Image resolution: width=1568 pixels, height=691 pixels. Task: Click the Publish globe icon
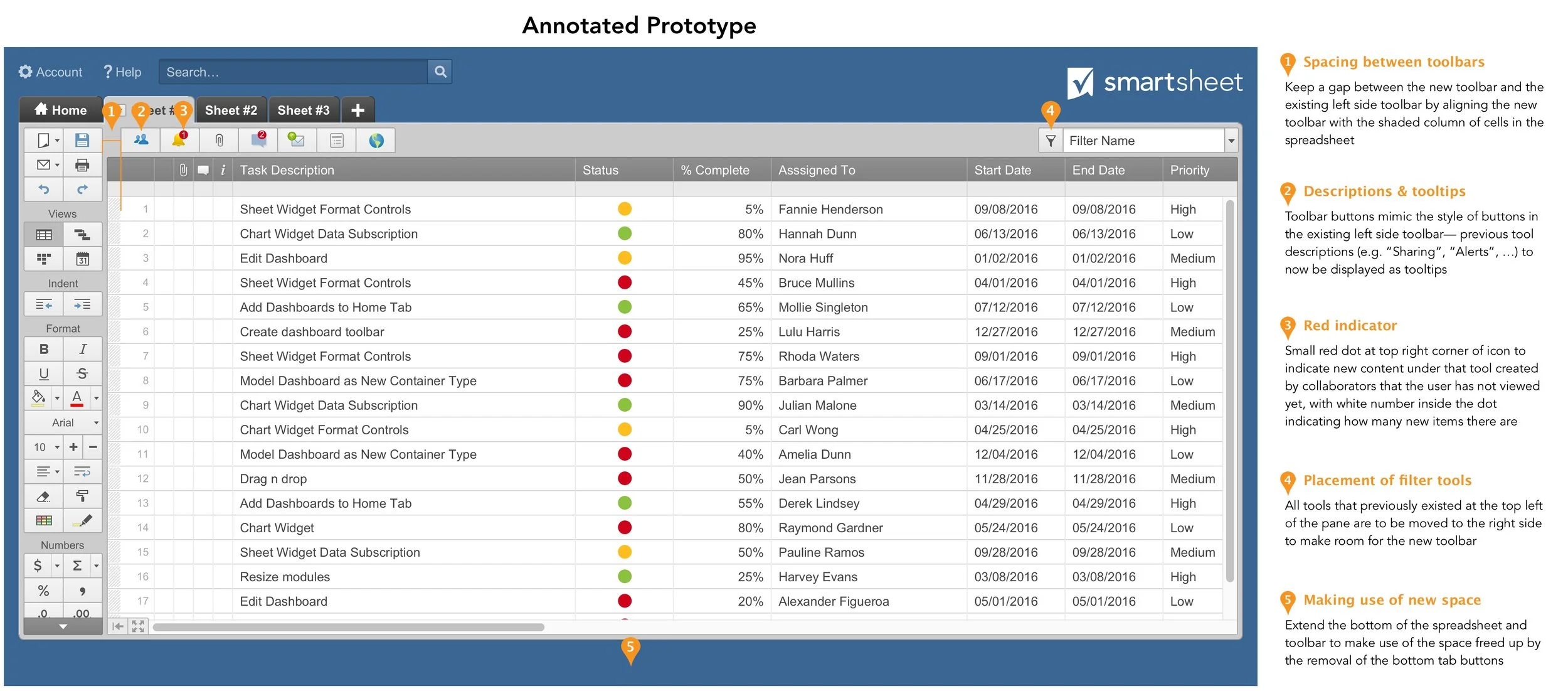tap(376, 140)
